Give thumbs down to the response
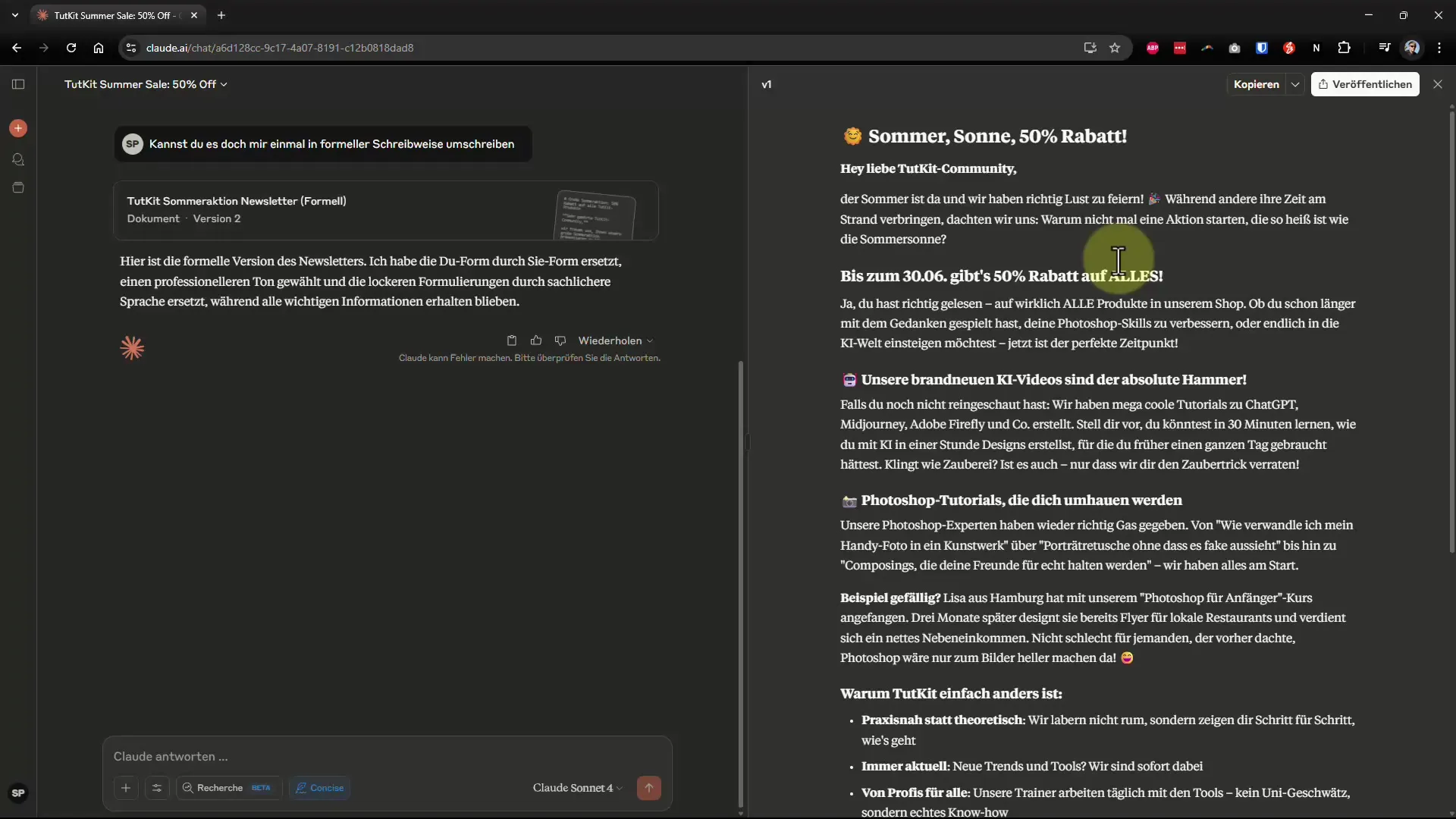This screenshot has height=819, width=1456. point(560,340)
